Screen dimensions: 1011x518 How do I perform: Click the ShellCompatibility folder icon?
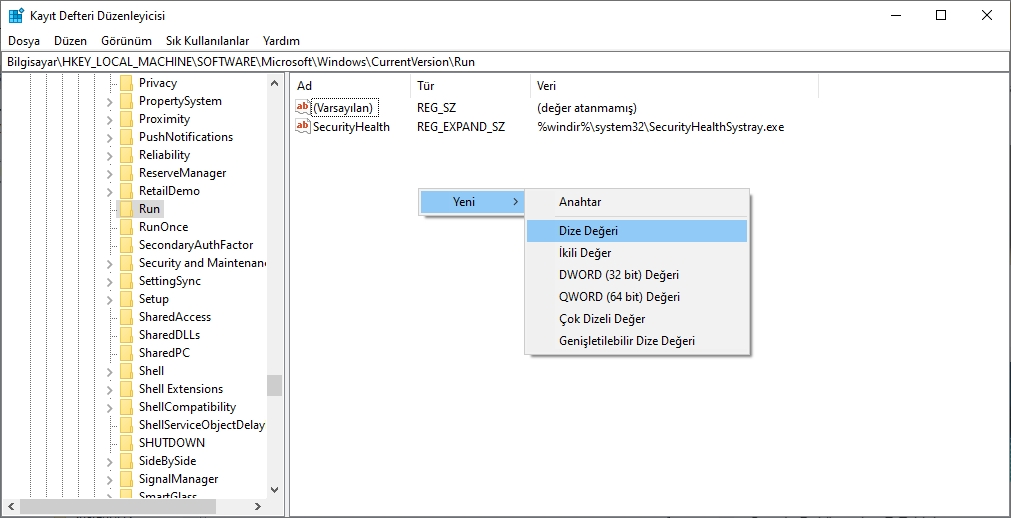coord(126,407)
